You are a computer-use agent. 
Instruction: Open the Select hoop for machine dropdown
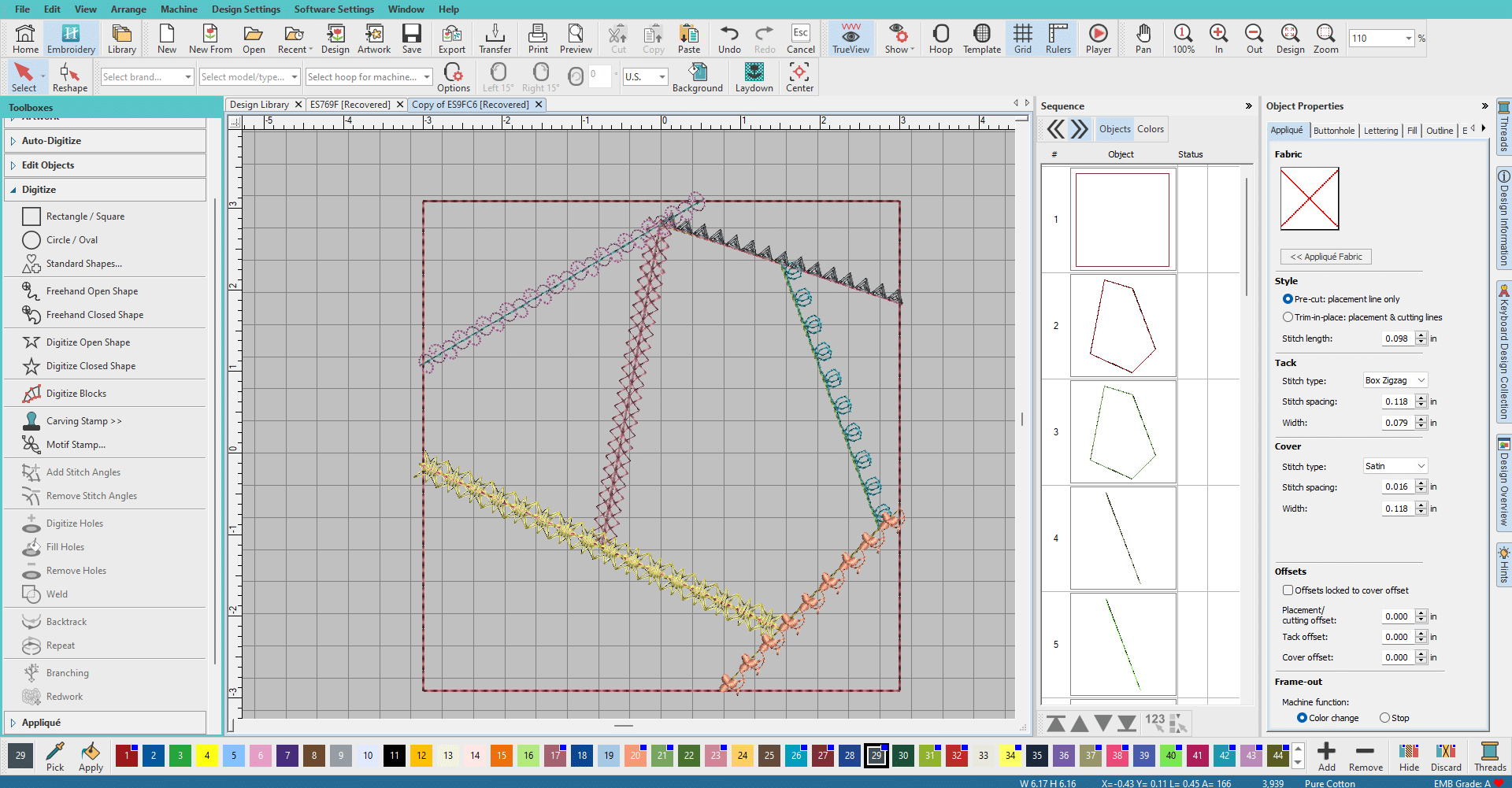tap(369, 77)
